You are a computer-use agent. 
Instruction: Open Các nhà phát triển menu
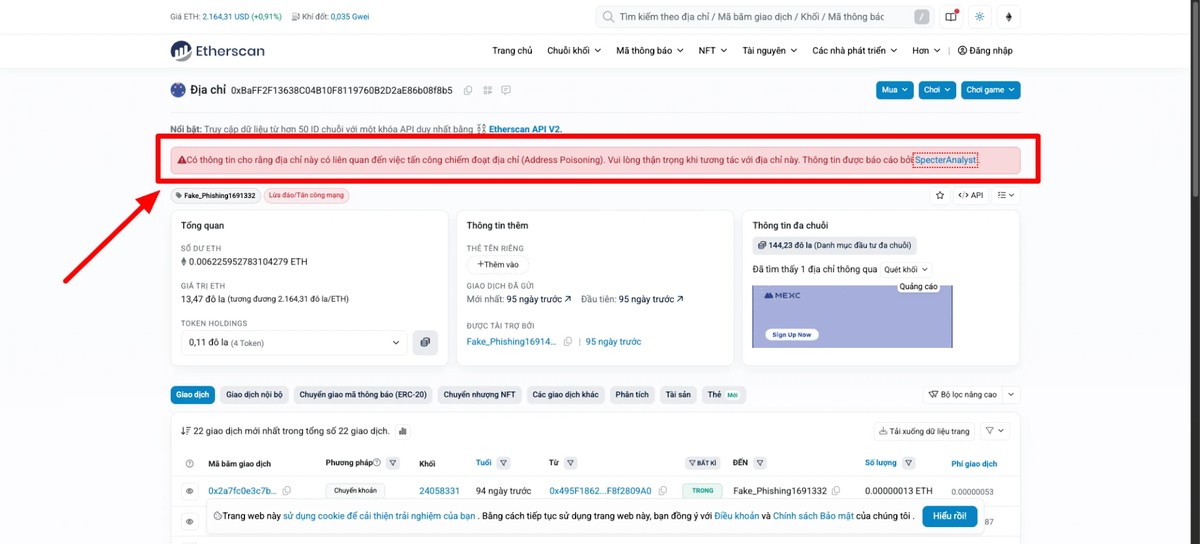click(x=855, y=51)
